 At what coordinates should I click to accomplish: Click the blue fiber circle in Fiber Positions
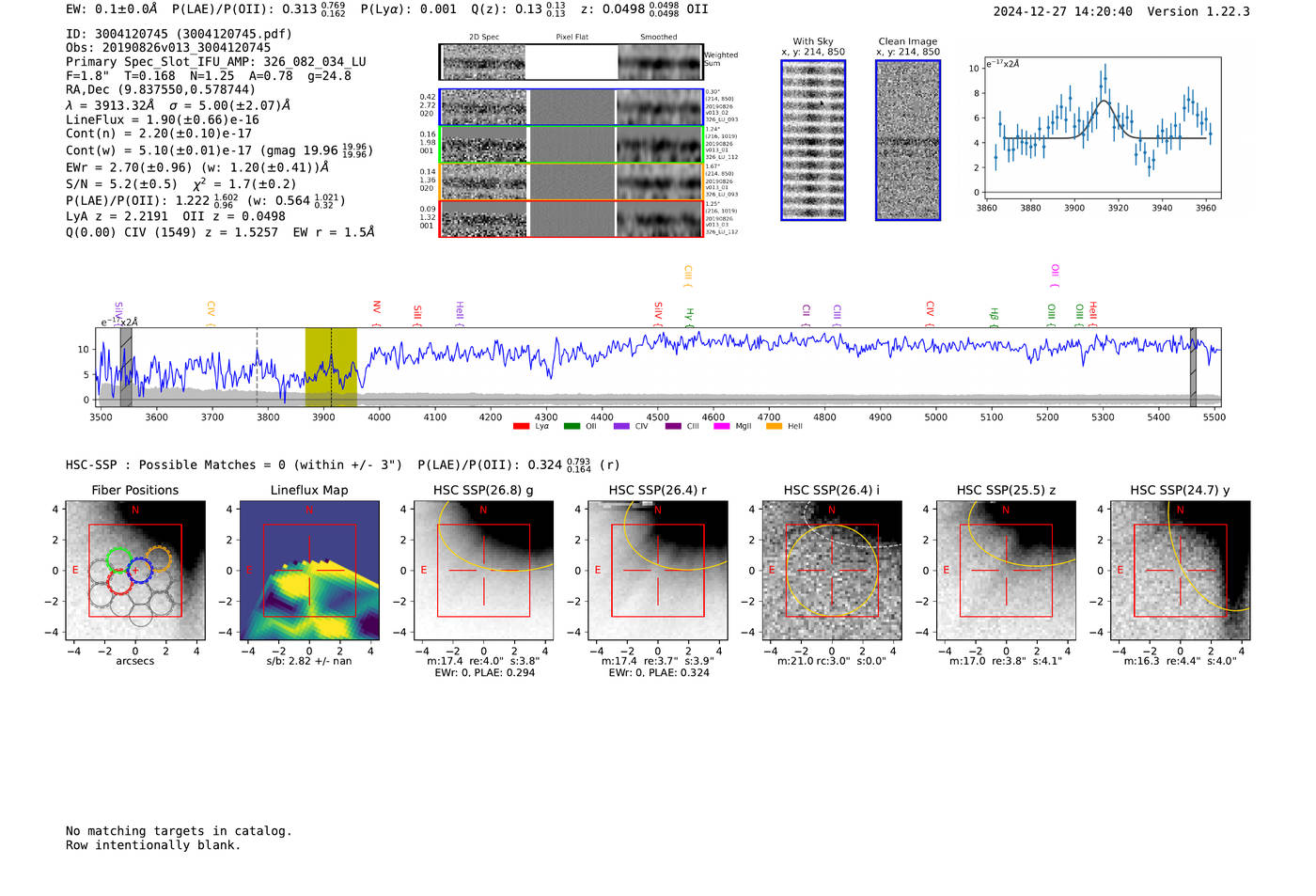coord(139,570)
